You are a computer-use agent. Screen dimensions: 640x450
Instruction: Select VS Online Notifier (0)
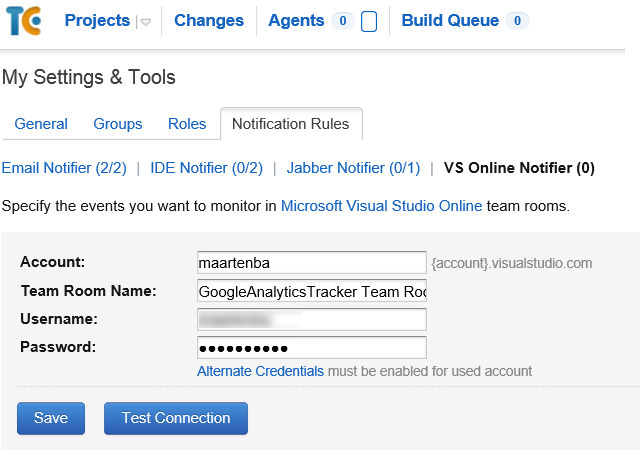click(x=519, y=168)
